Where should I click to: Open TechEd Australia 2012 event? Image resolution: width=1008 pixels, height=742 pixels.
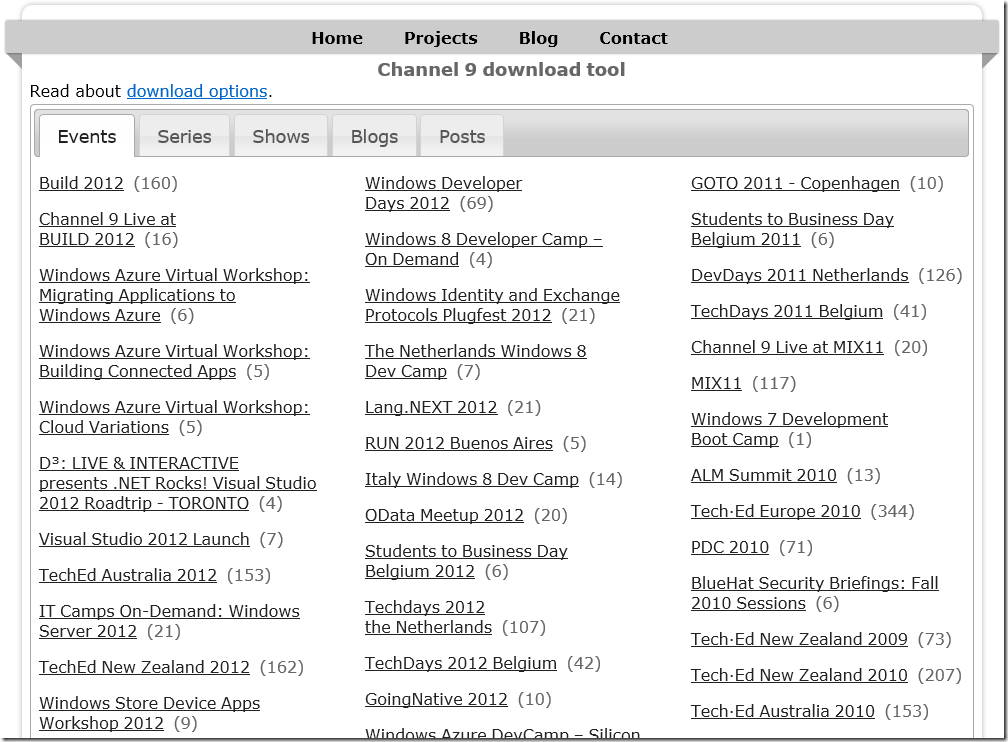[x=128, y=575]
